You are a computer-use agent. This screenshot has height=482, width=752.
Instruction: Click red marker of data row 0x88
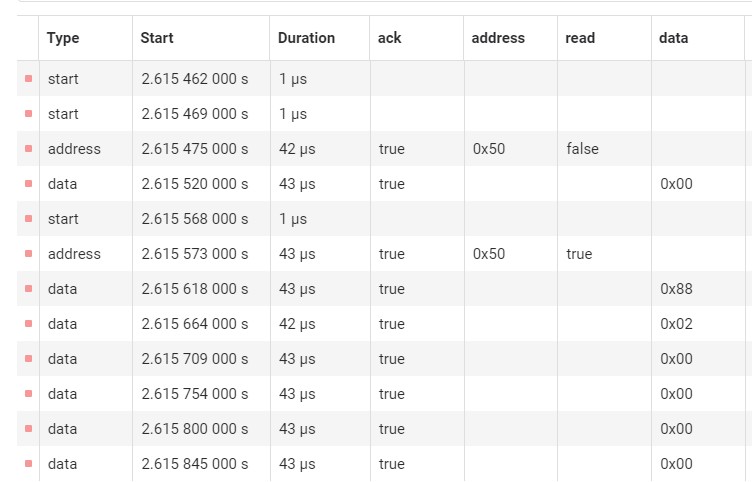(x=28, y=288)
